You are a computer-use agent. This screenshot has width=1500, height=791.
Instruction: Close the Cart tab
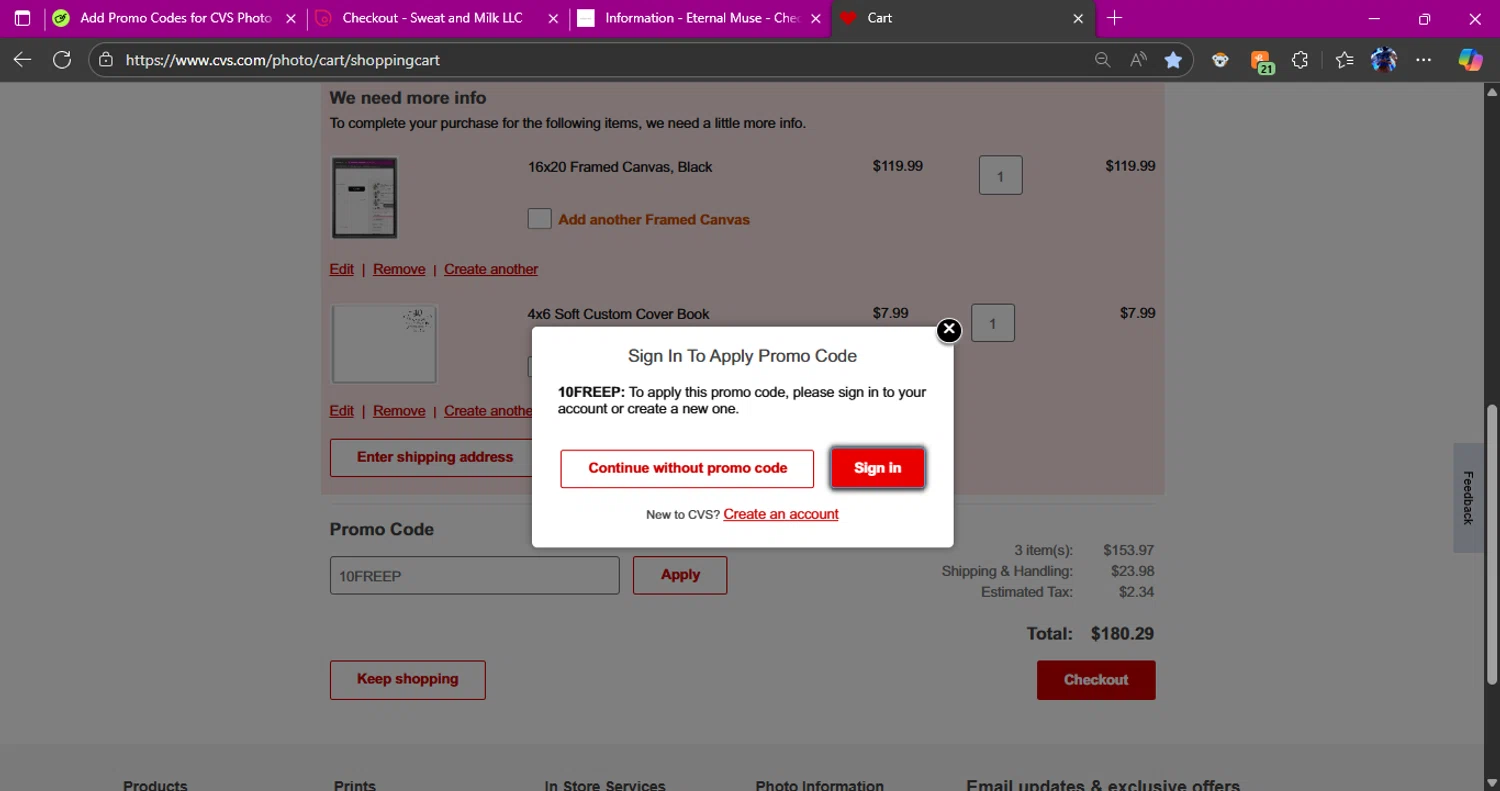coord(1078,18)
